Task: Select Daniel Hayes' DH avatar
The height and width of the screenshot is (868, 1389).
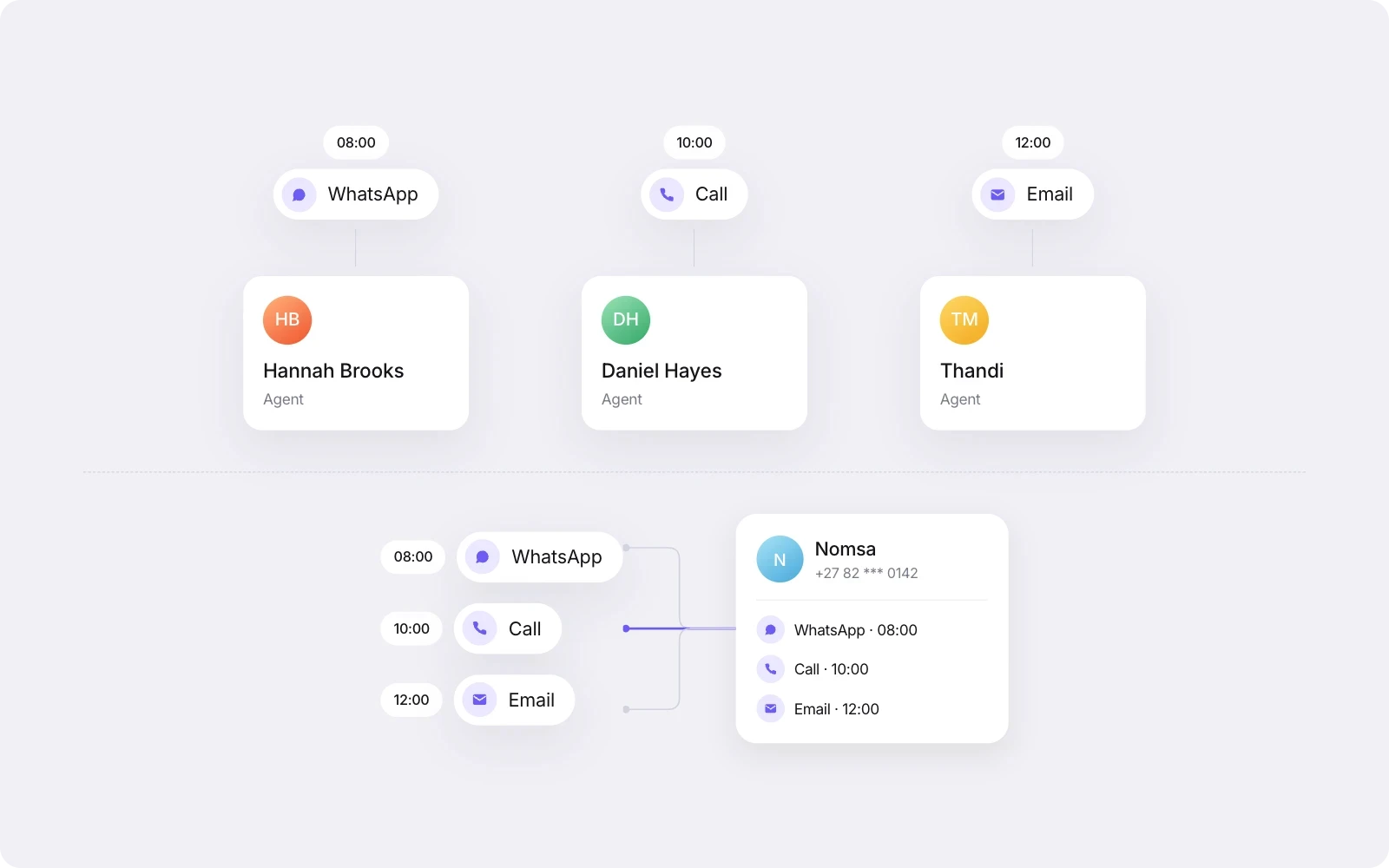Action: click(626, 319)
